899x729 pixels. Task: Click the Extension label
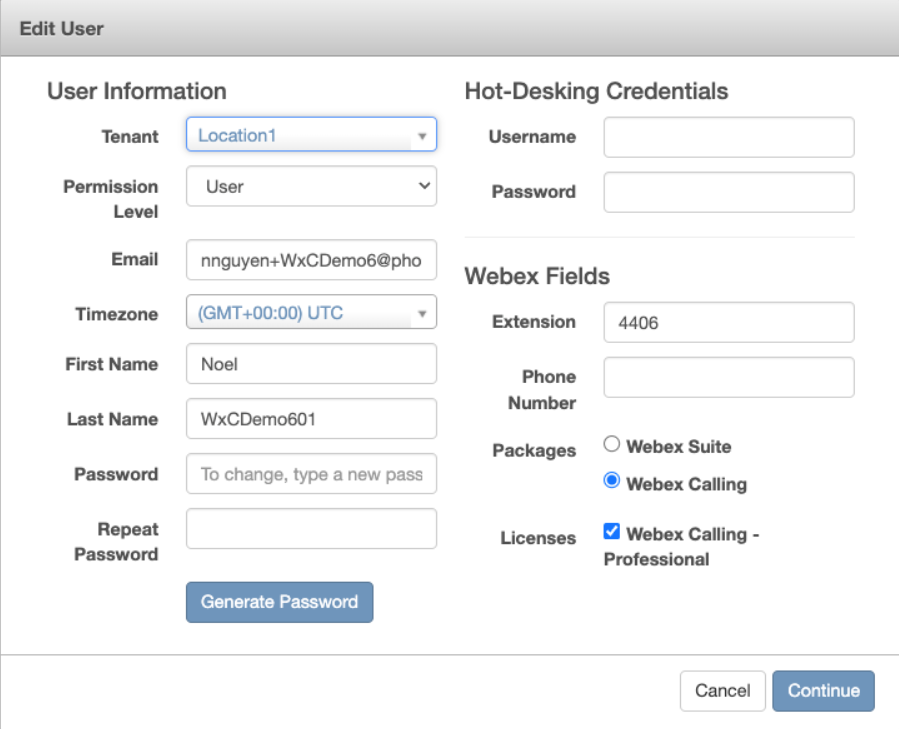pos(534,322)
